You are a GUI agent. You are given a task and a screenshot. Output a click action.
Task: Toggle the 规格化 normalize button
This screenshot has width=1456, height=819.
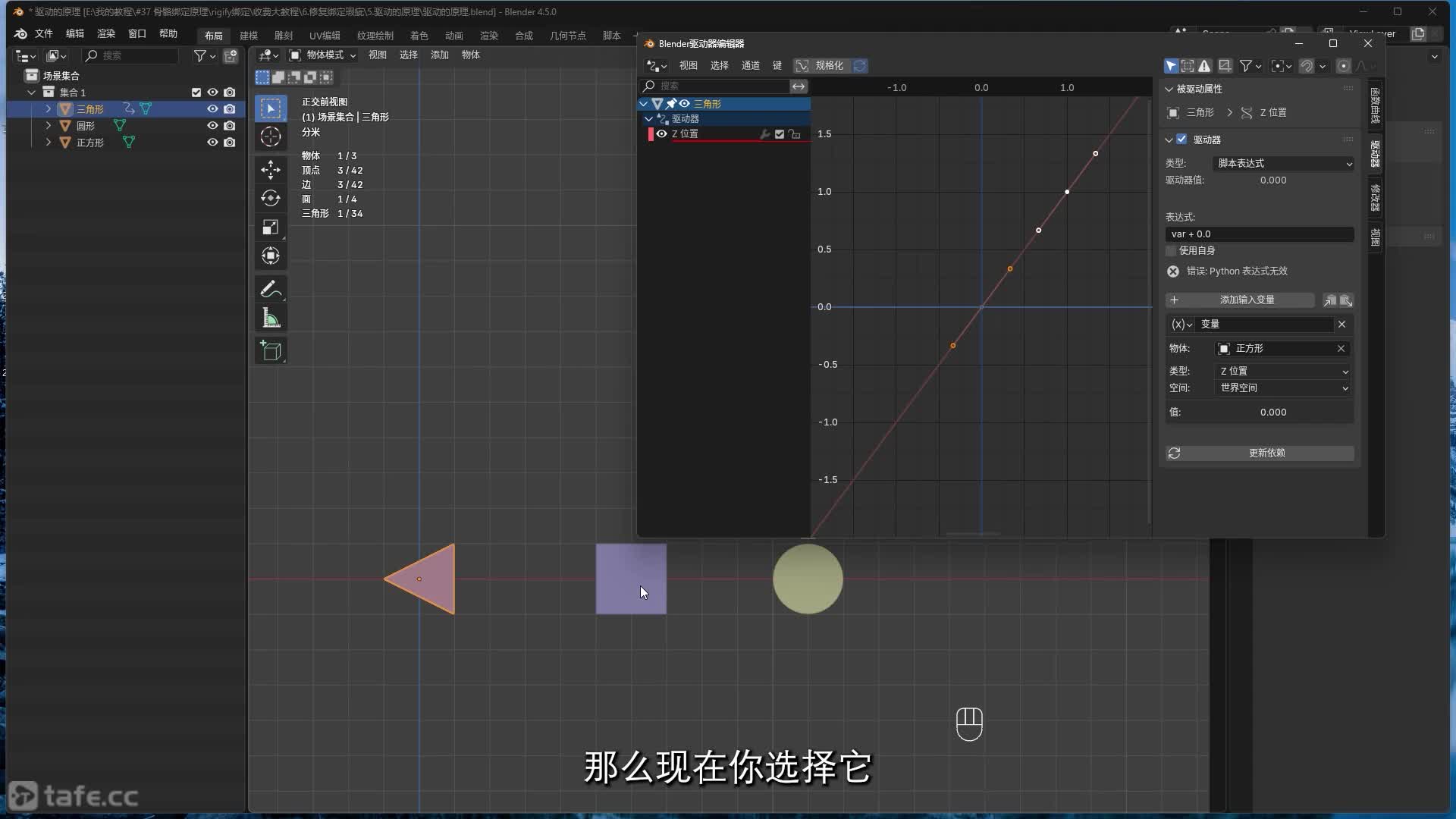821,66
